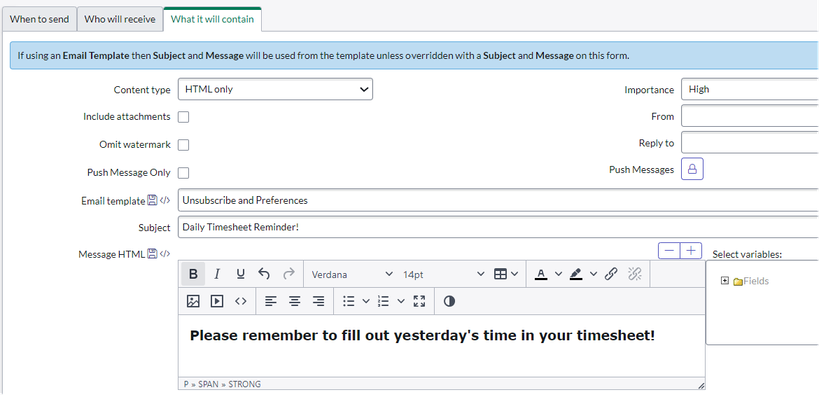Insert a media or video element
This screenshot has height=395, width=819.
[x=217, y=301]
